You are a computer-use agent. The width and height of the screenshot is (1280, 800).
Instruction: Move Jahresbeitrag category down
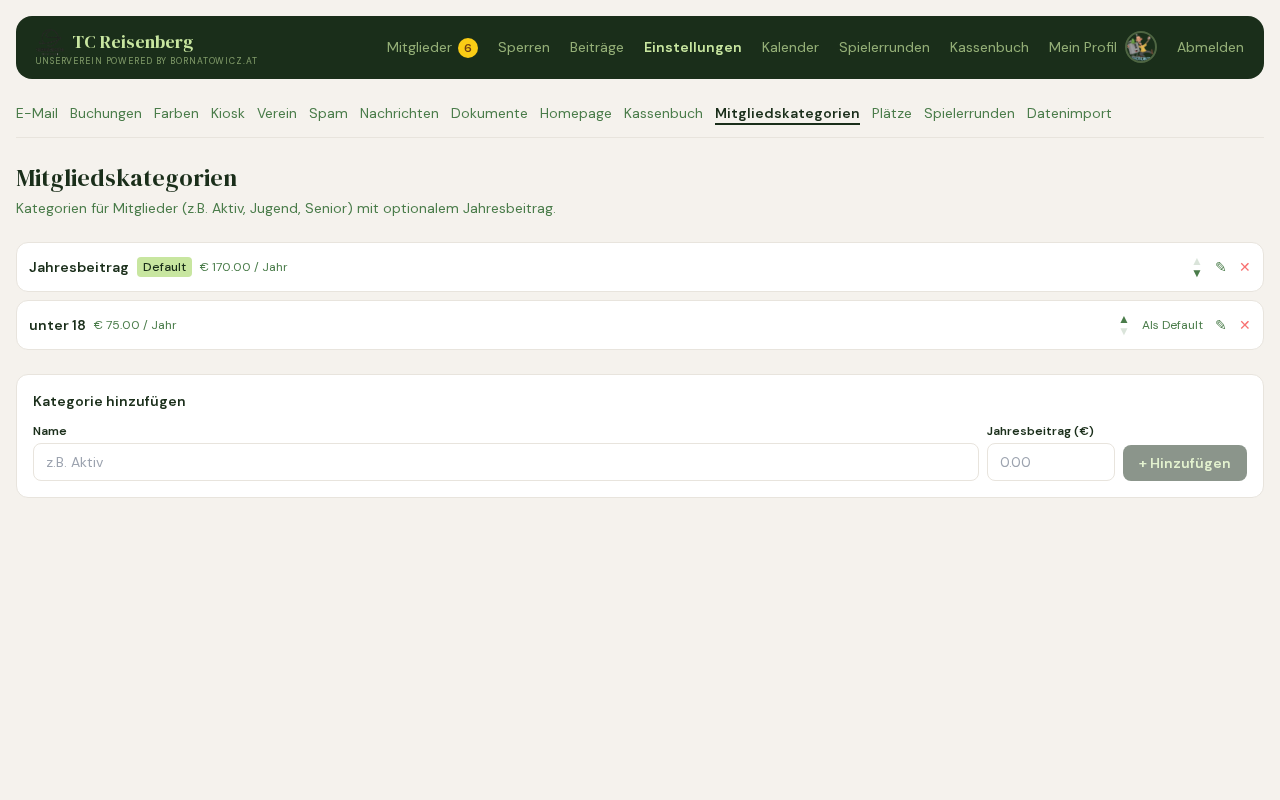[1197, 273]
